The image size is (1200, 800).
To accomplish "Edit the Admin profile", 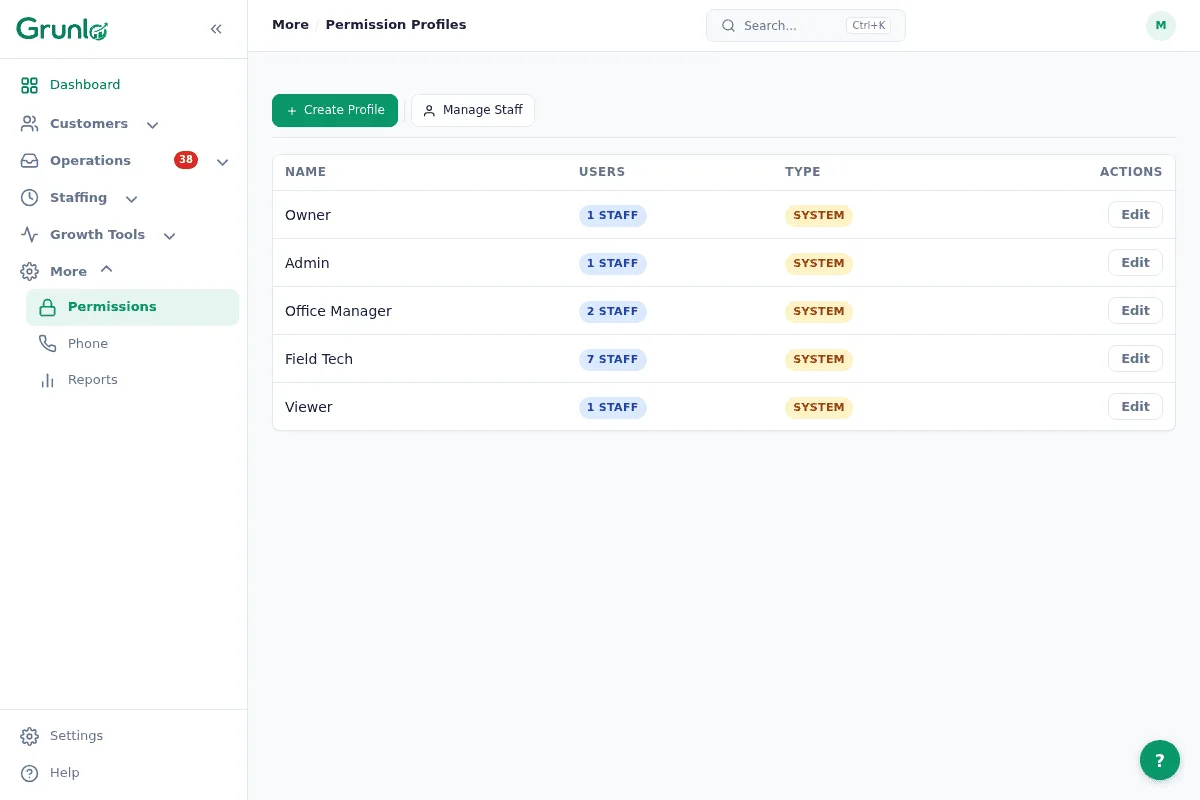I will pyautogui.click(x=1135, y=263).
